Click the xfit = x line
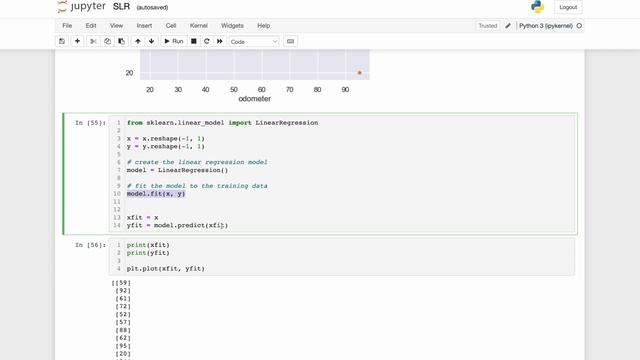 [x=142, y=218]
